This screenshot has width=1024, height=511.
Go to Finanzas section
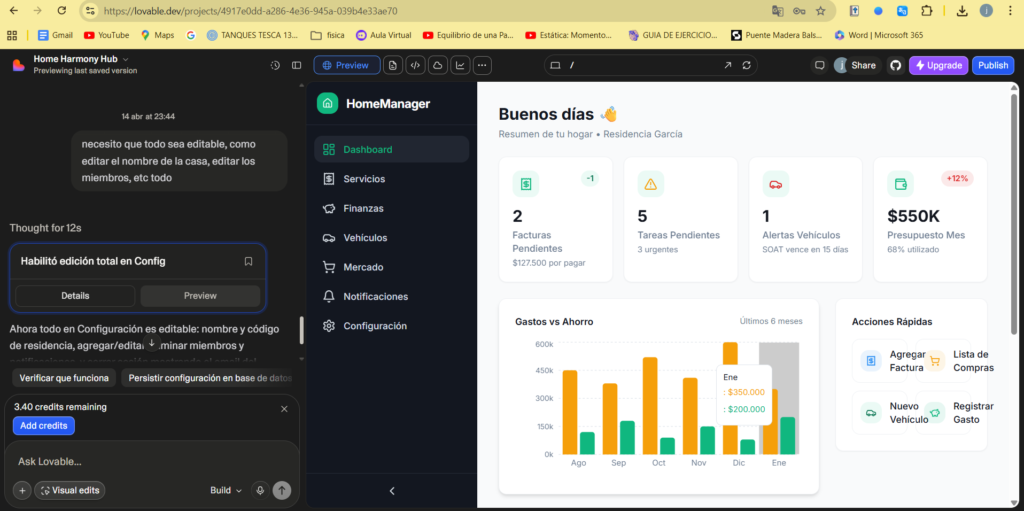391,208
